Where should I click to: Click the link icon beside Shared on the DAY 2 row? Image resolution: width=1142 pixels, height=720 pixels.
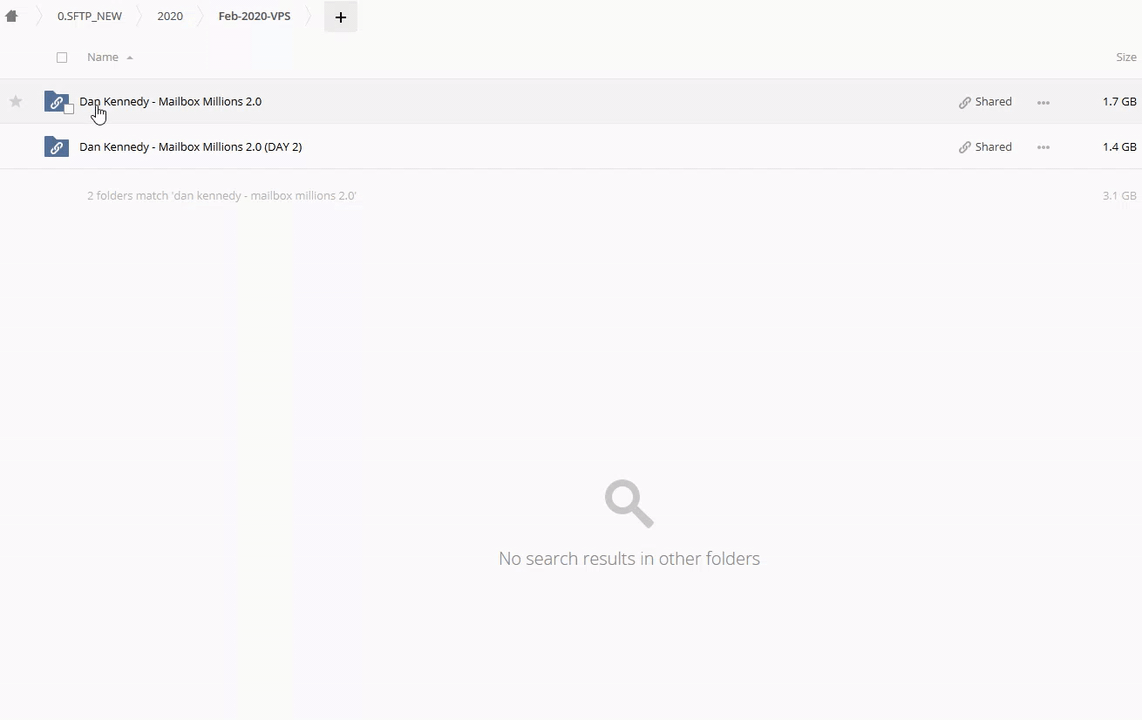(x=964, y=147)
